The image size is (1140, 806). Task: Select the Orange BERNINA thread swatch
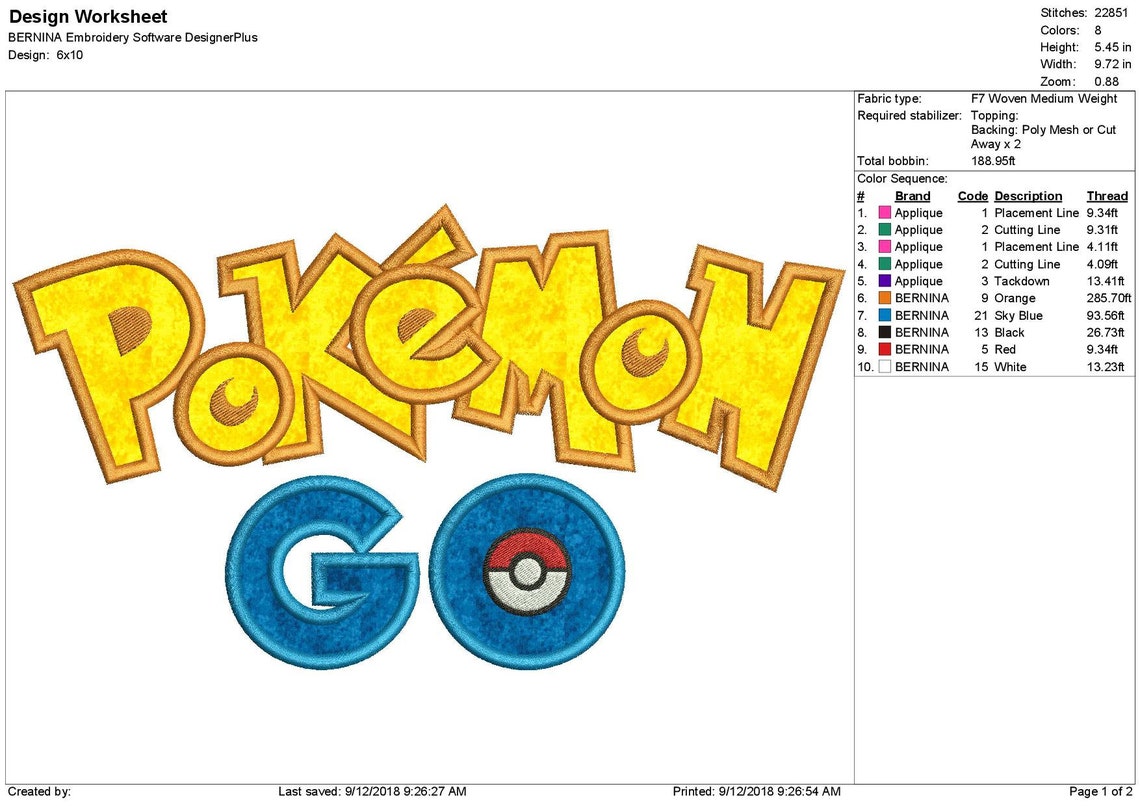coord(884,298)
